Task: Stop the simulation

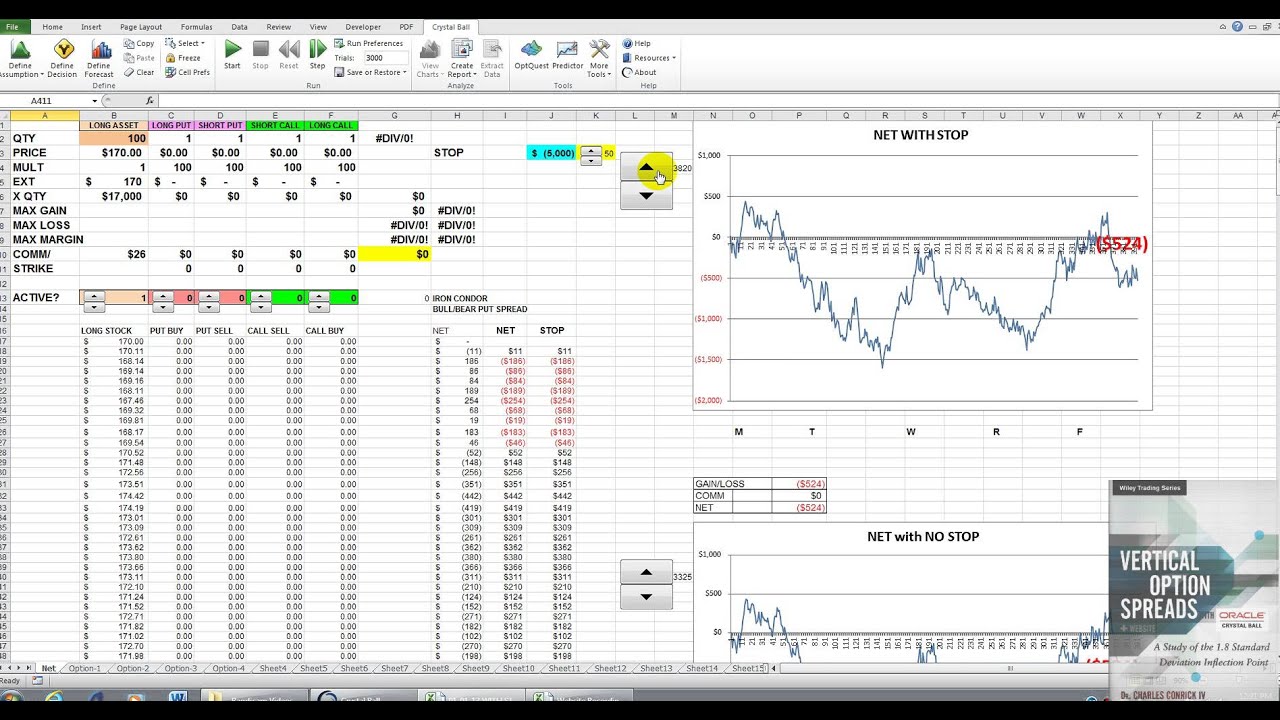Action: coord(260,55)
